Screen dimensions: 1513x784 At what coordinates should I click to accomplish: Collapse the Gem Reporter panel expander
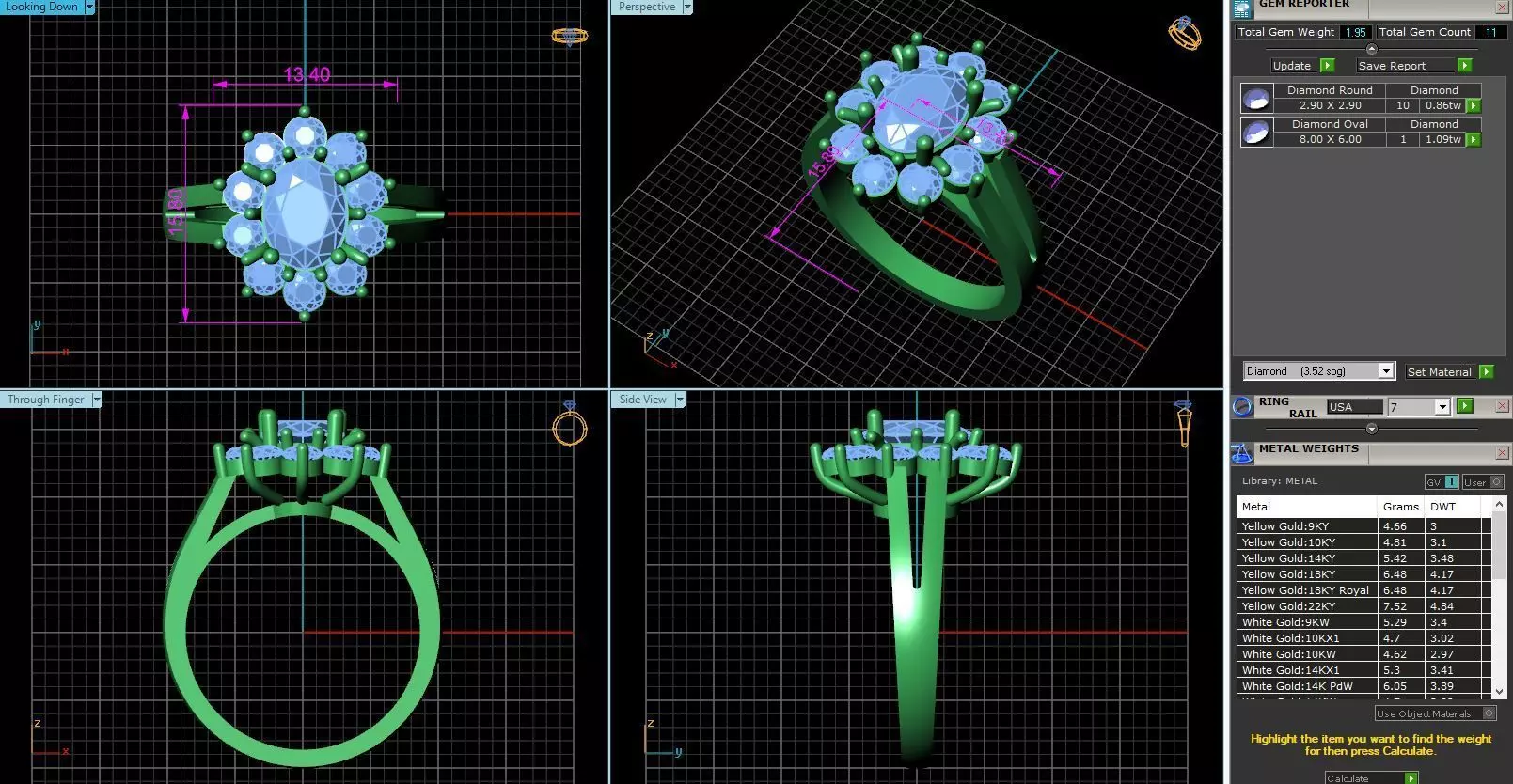click(1371, 49)
